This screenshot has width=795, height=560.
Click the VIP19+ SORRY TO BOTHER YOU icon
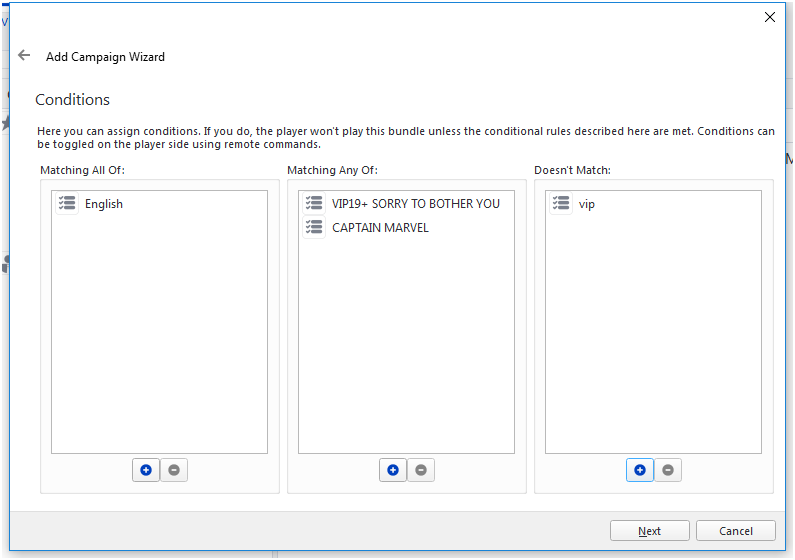tap(314, 204)
